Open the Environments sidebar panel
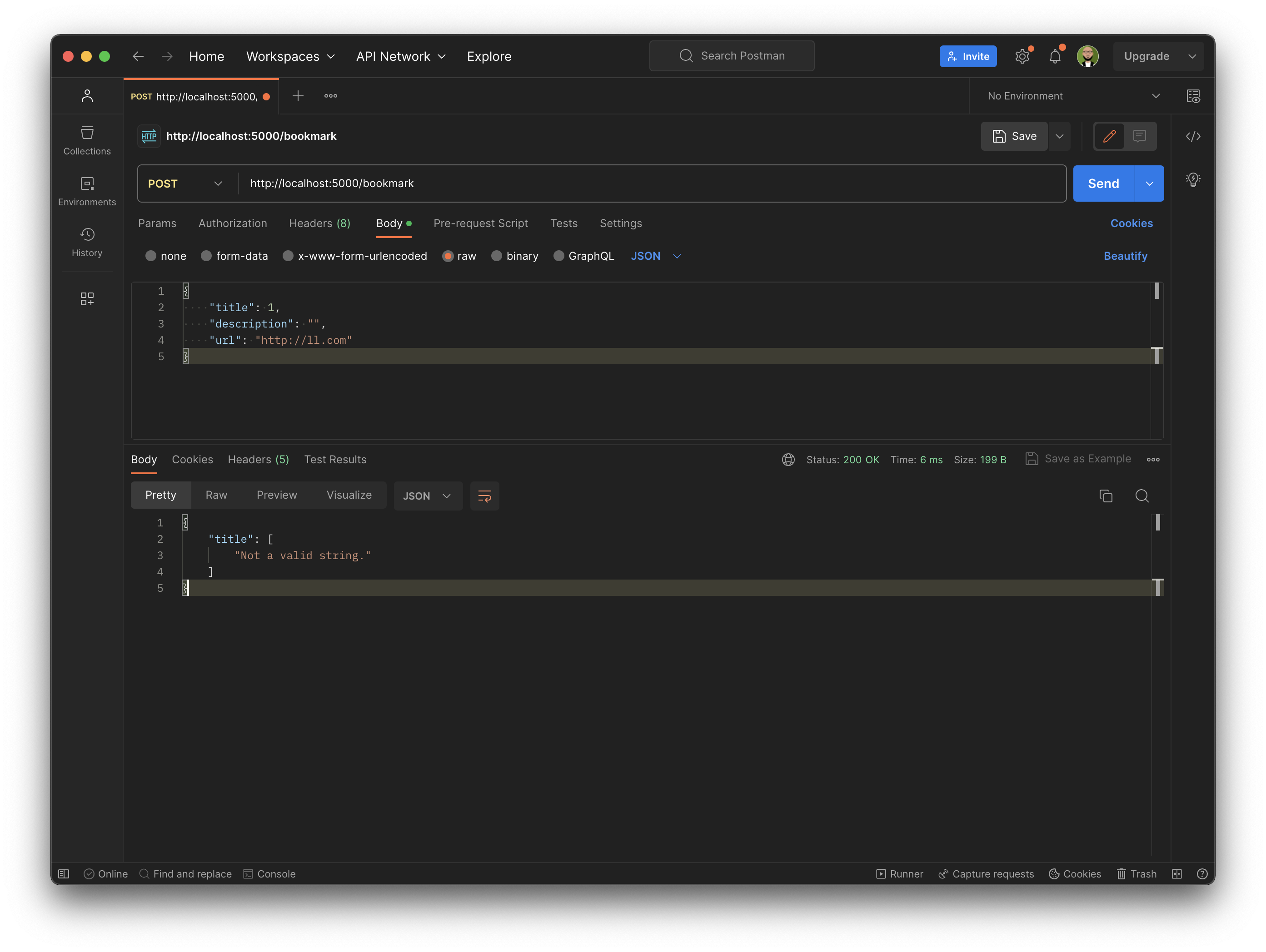This screenshot has height=952, width=1266. click(x=87, y=190)
